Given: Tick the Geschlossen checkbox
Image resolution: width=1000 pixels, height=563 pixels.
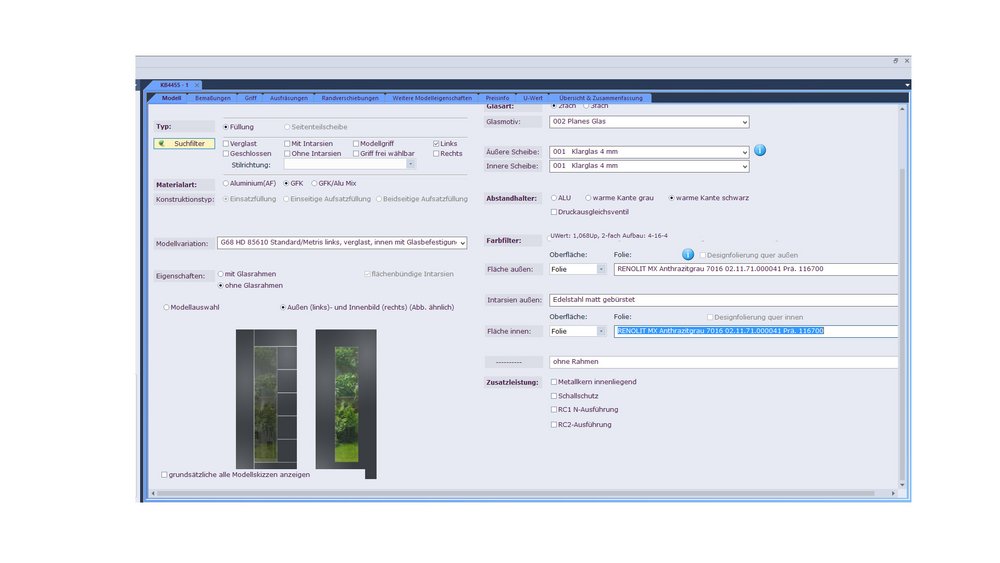Looking at the screenshot, I should (226, 154).
